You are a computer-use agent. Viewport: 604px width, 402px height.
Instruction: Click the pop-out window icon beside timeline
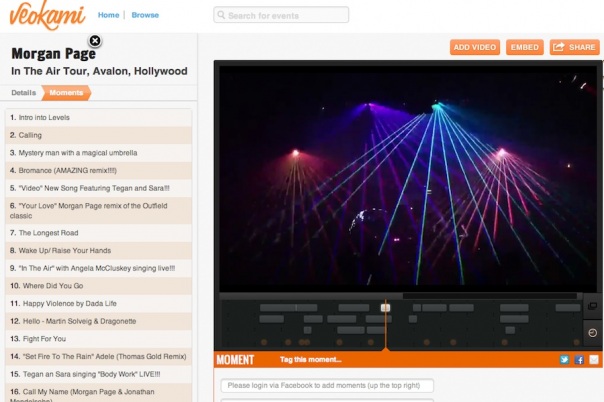coord(592,306)
